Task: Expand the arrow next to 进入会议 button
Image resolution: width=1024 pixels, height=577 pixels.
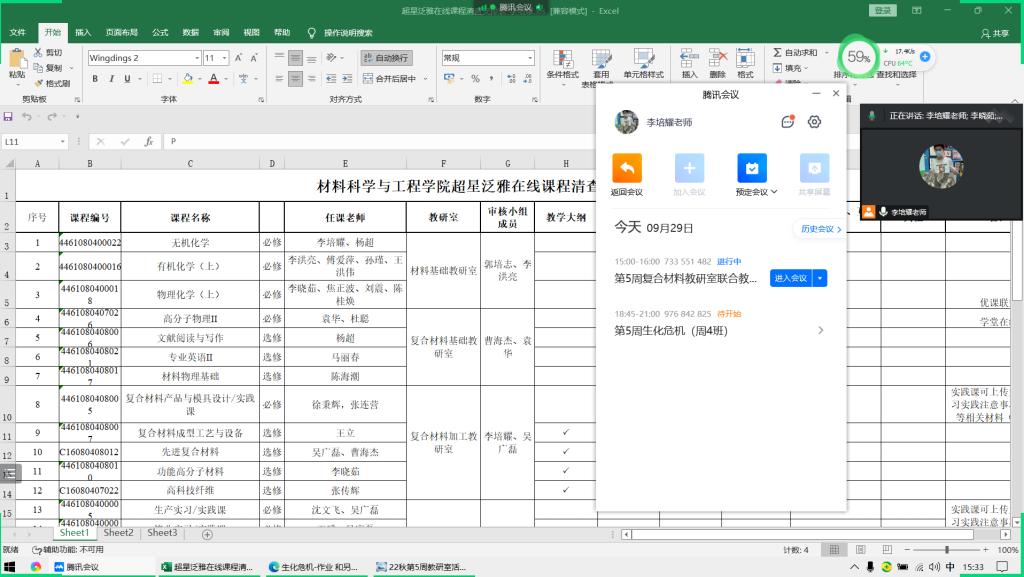Action: pyautogui.click(x=821, y=278)
